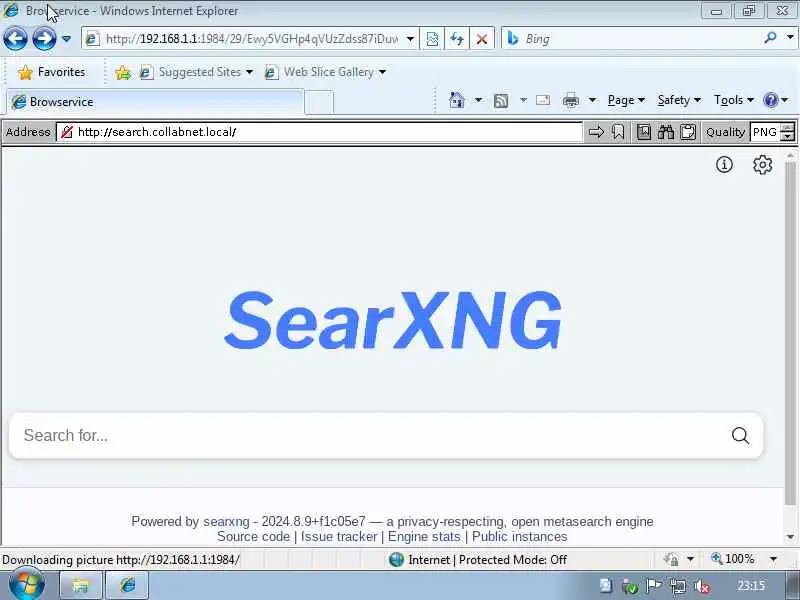Viewport: 800px width, 600px height.
Task: Print the page with the printer icon
Action: click(x=571, y=100)
